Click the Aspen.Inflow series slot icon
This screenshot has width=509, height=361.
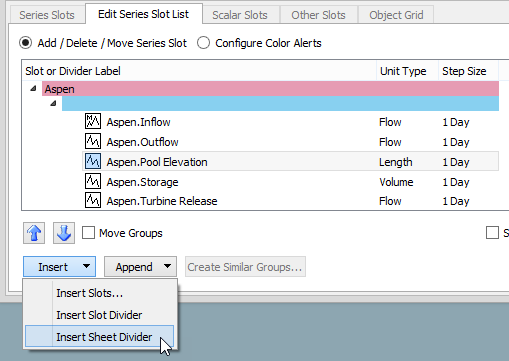coord(93,121)
